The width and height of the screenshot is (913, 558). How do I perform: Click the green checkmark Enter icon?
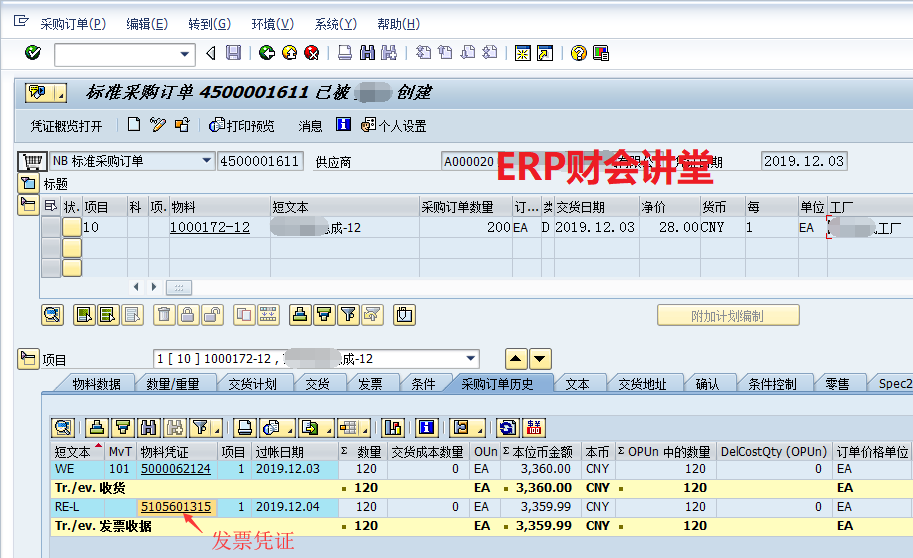[32, 53]
